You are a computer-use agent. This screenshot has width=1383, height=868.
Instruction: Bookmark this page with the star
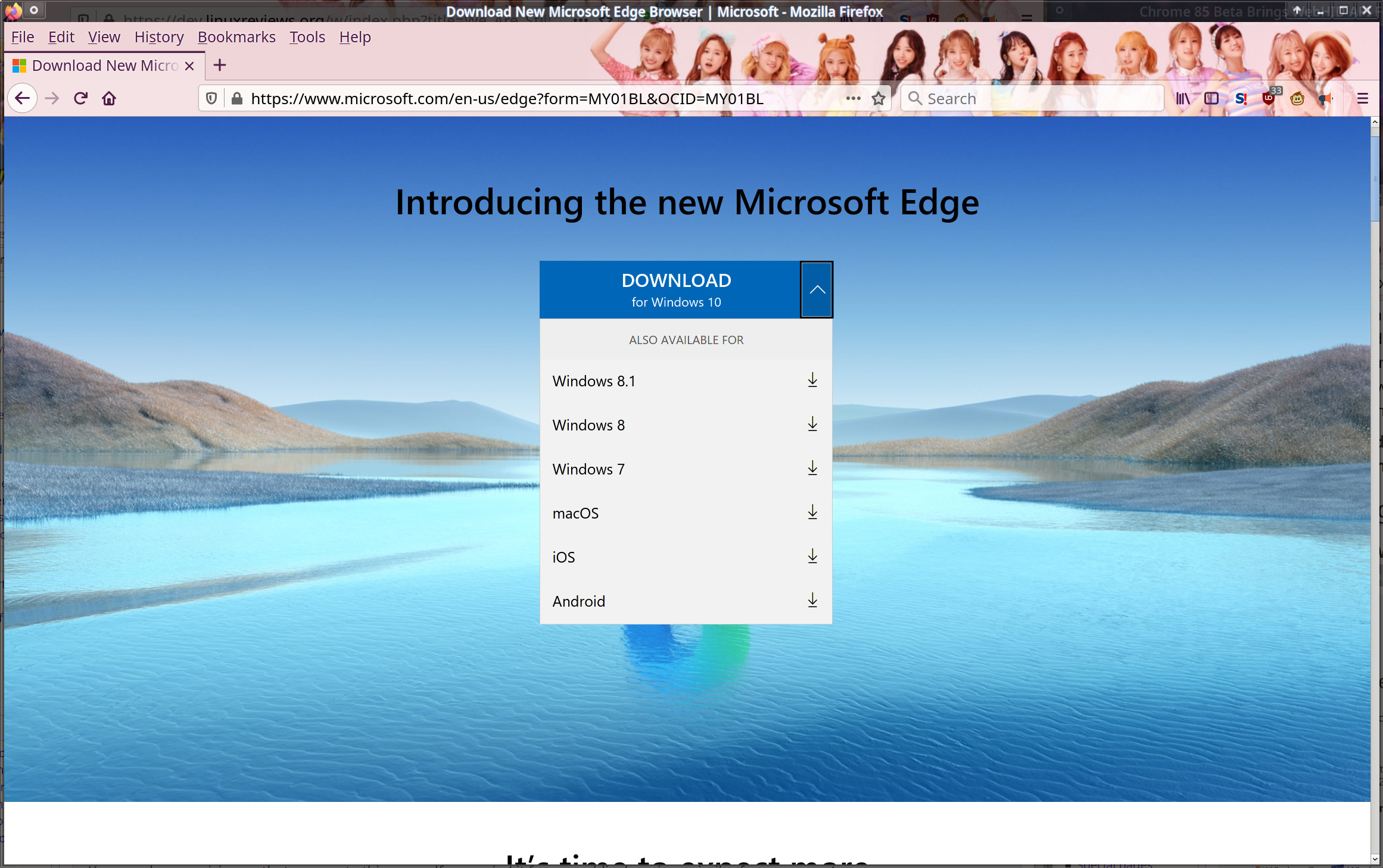[878, 99]
